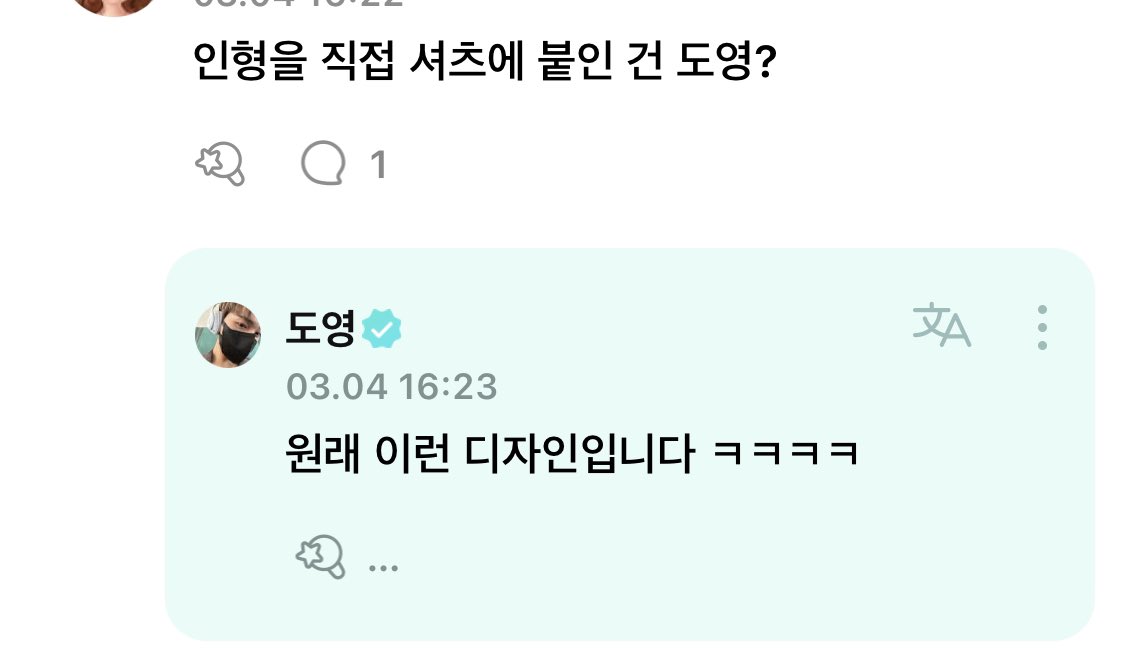This screenshot has width=1125, height=666.
Task: Translate 도영's reply with the translate icon
Action: pyautogui.click(x=941, y=325)
